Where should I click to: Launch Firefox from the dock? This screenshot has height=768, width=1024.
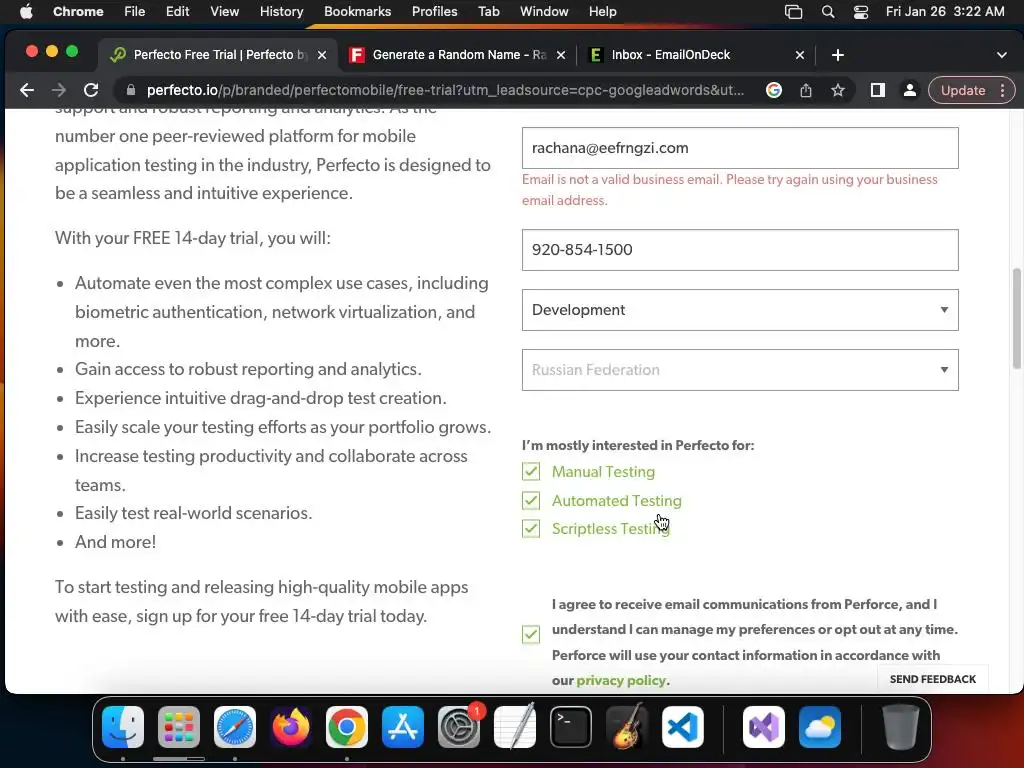point(291,727)
